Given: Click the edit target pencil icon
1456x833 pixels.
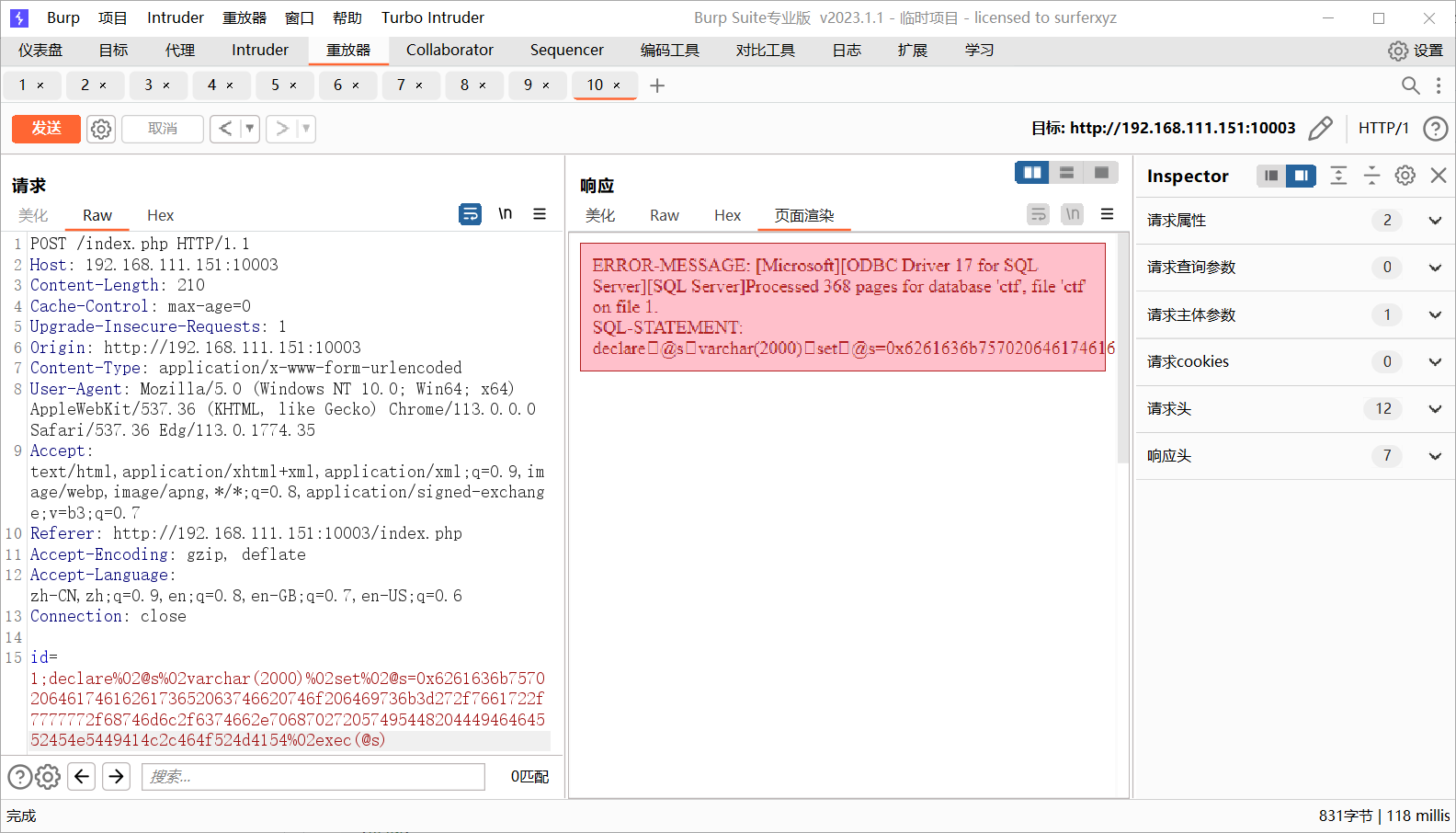Looking at the screenshot, I should click(x=1320, y=129).
